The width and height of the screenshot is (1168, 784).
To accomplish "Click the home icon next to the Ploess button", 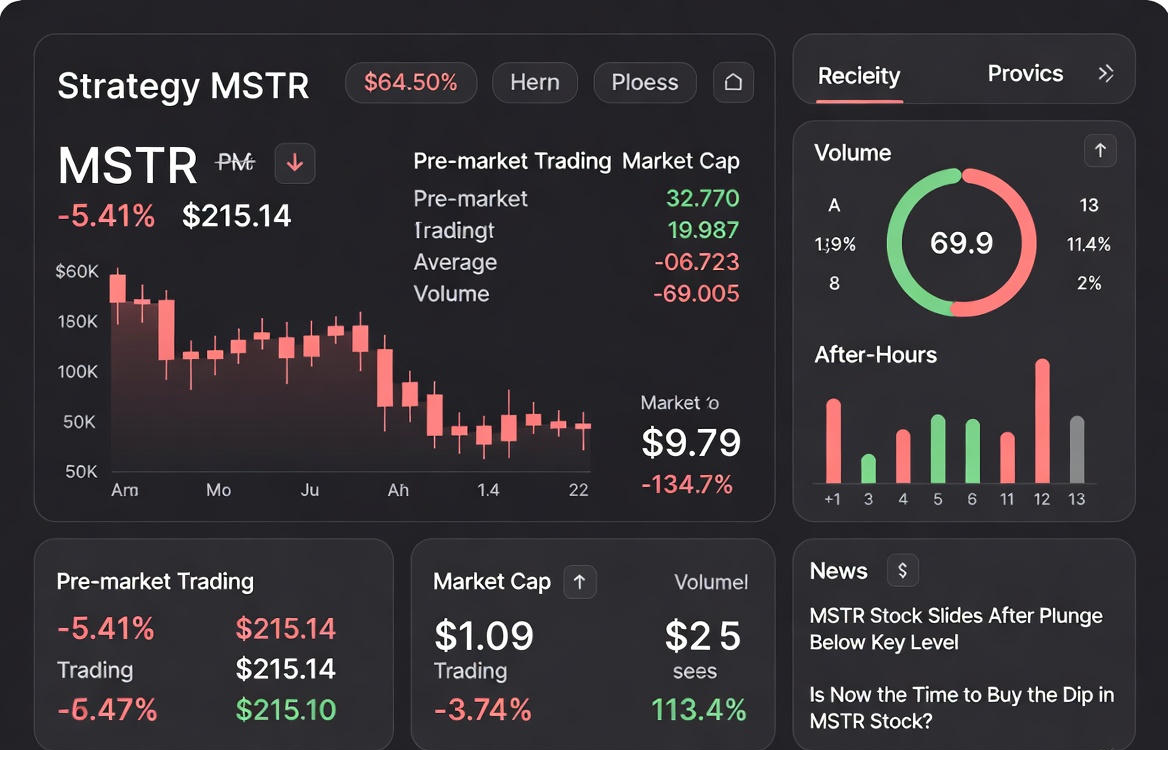I will 733,82.
